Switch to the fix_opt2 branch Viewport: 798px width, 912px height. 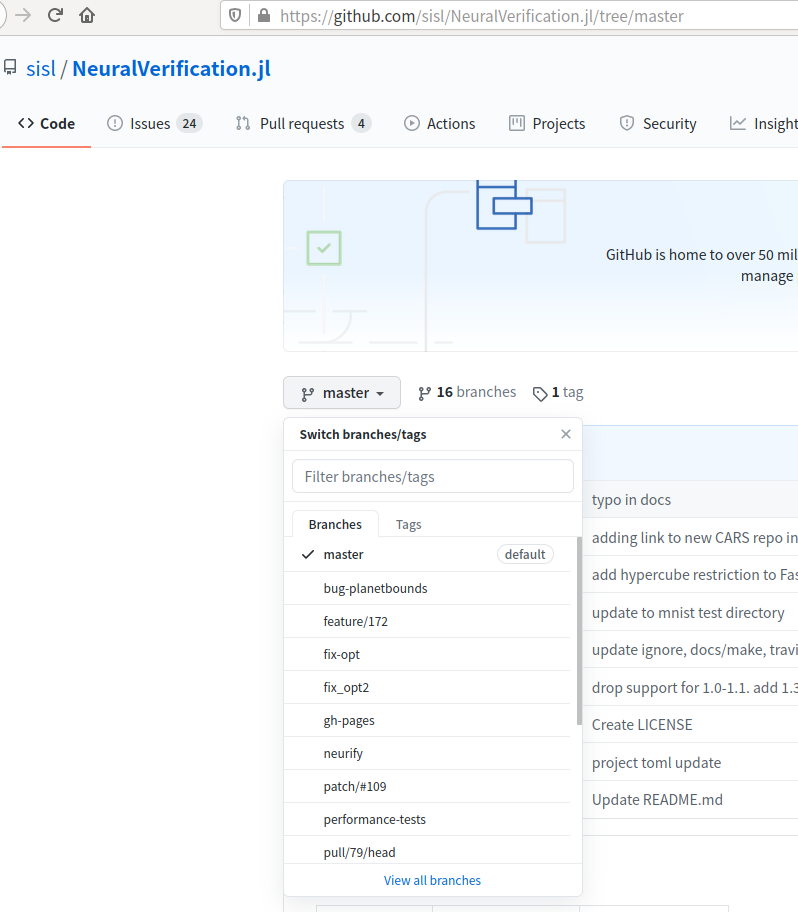coord(427,687)
